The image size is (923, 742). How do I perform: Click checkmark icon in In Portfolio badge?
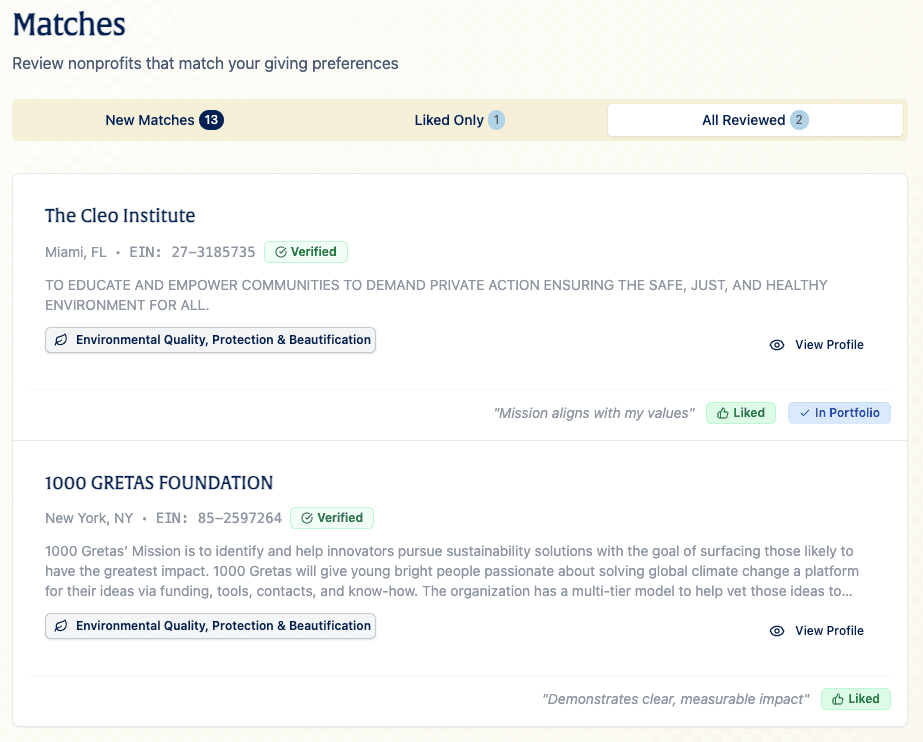805,413
